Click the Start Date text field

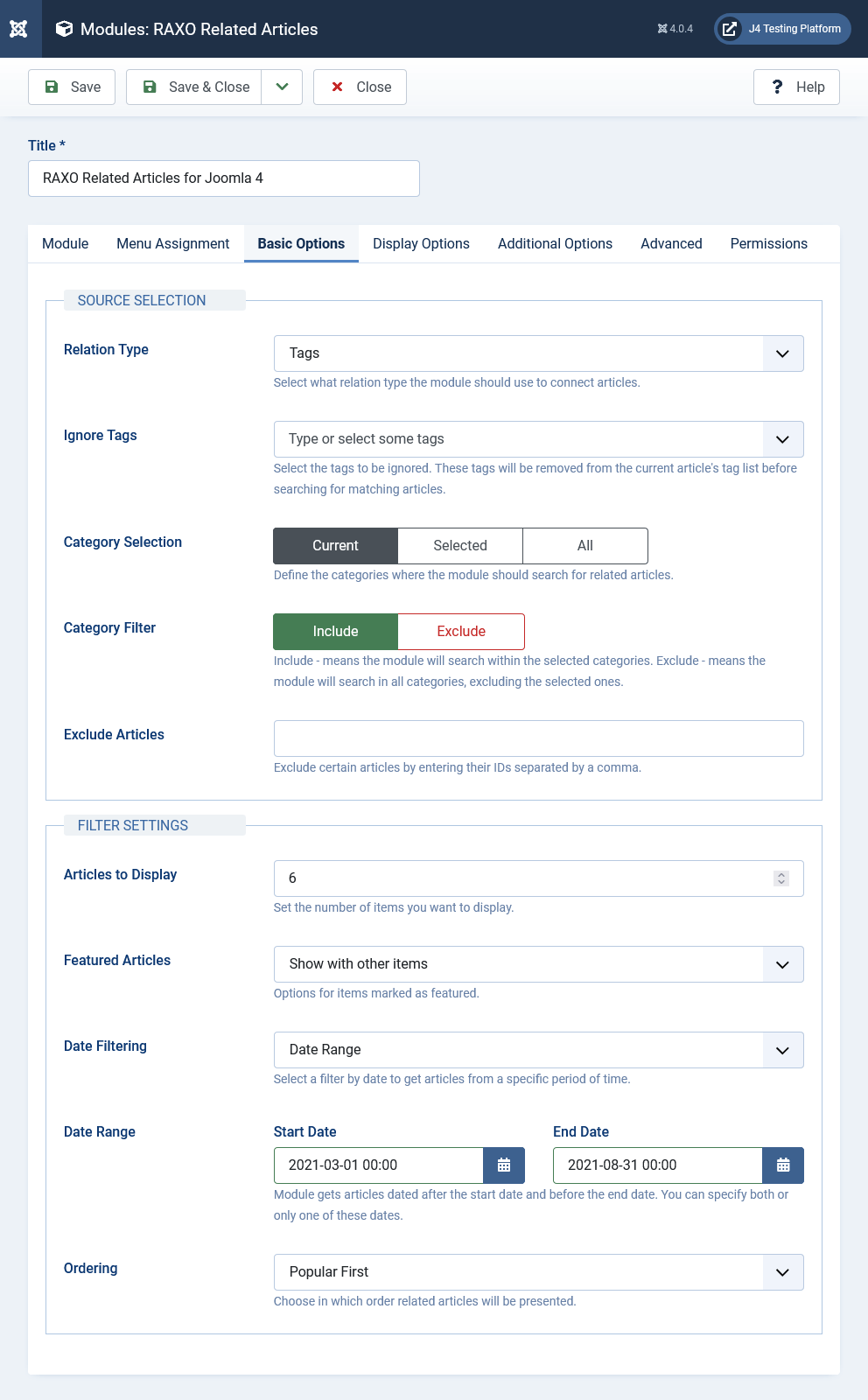(379, 1165)
